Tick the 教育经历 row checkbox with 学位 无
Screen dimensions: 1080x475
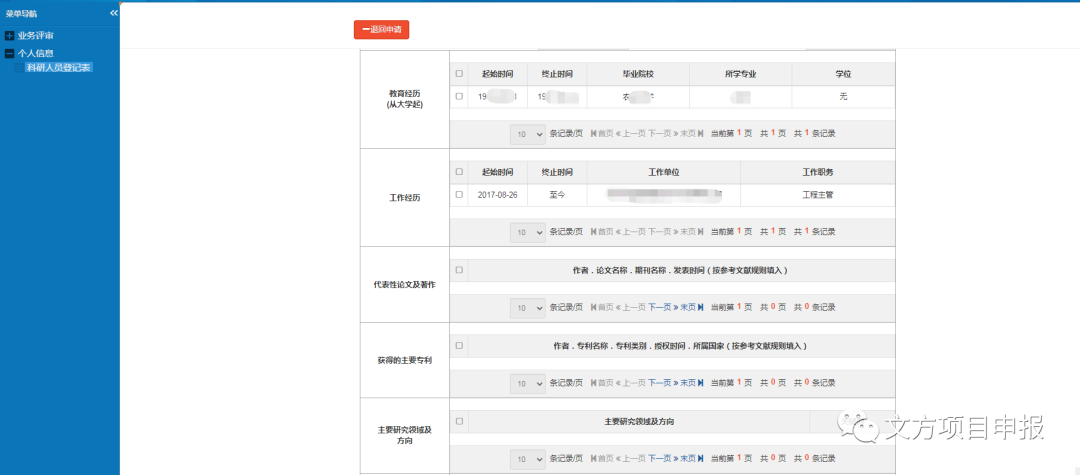459,97
